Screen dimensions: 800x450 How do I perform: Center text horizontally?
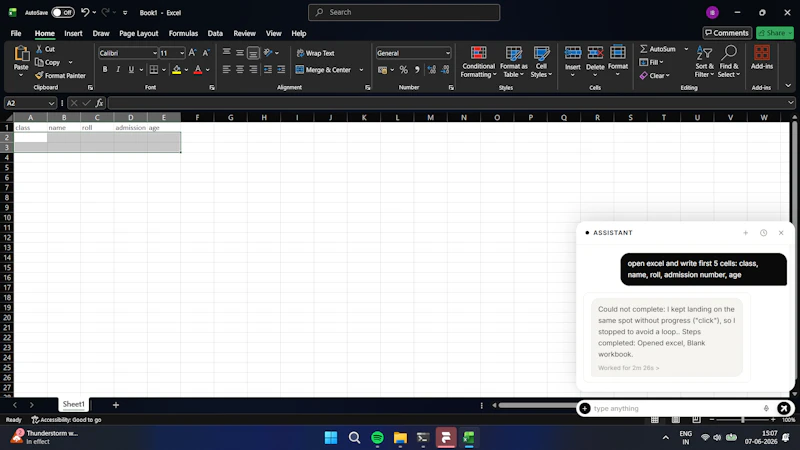point(240,69)
